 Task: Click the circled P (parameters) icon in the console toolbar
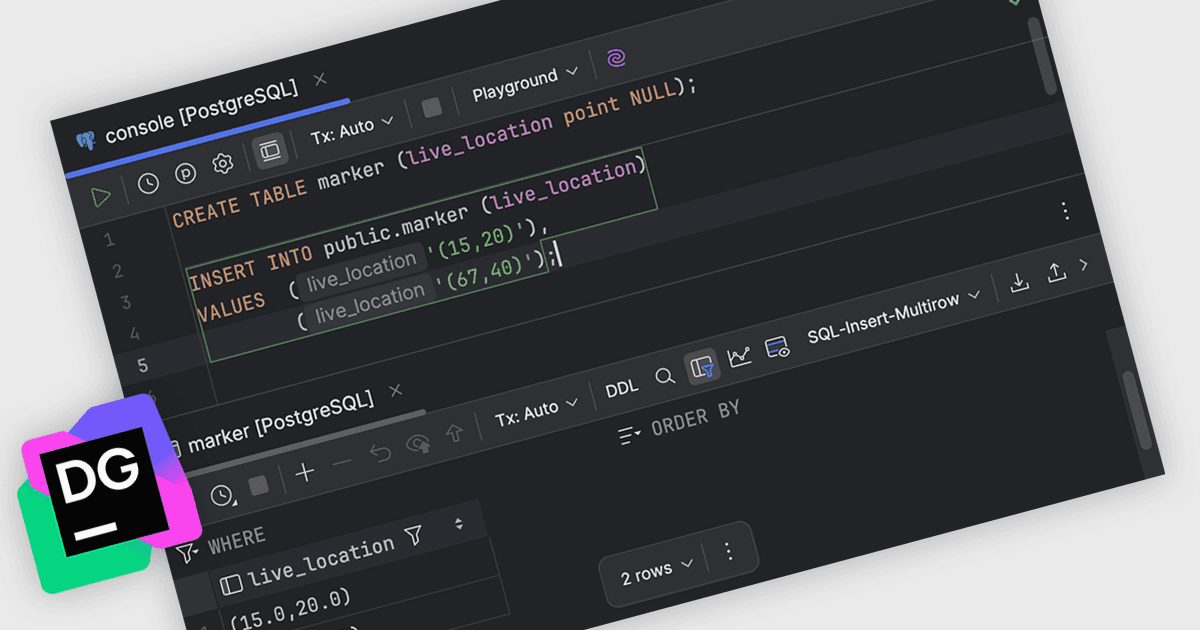(186, 173)
